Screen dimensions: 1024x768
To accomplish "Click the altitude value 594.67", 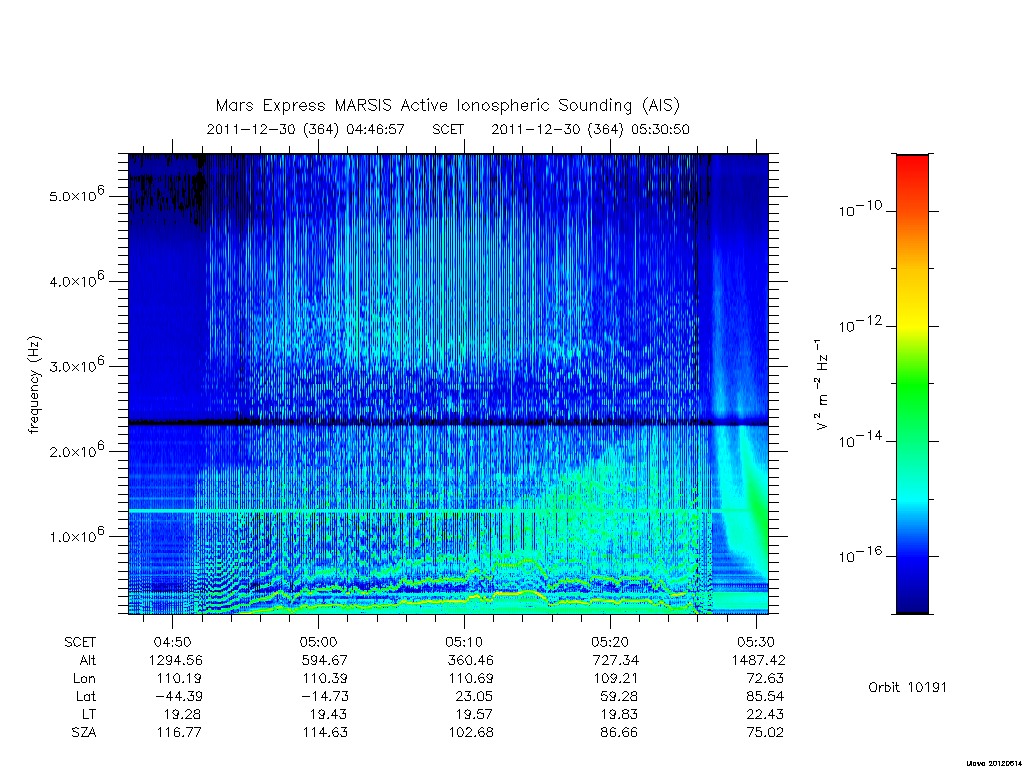I will pyautogui.click(x=325, y=660).
